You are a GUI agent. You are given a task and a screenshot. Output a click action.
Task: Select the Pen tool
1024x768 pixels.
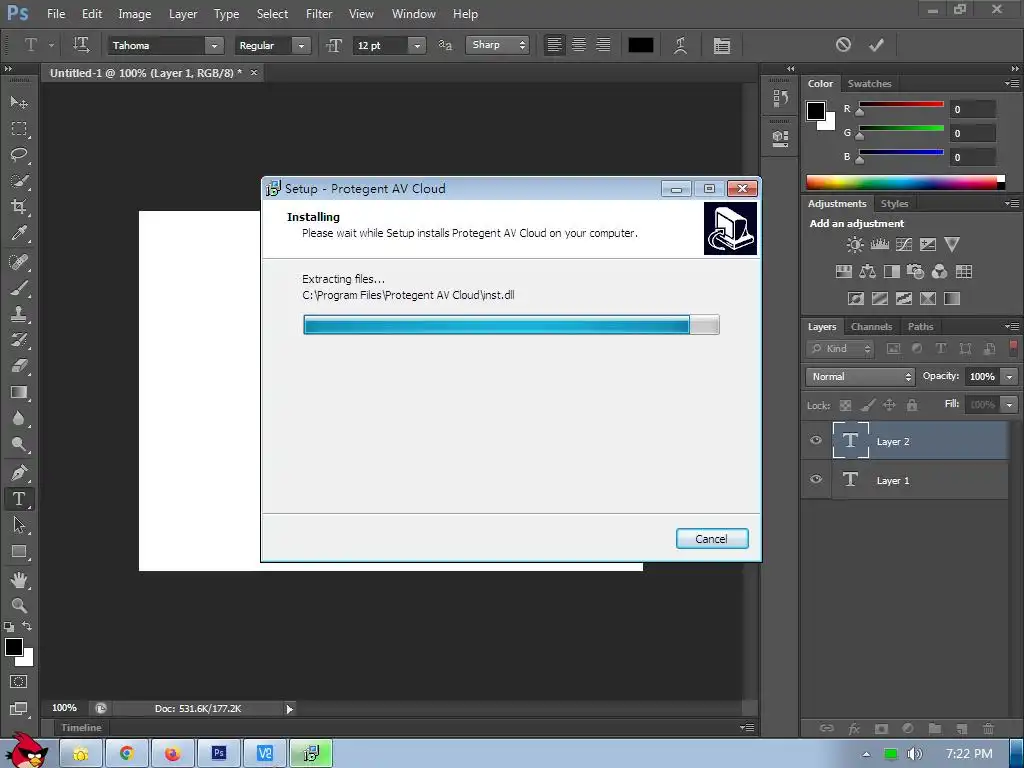tap(18, 473)
